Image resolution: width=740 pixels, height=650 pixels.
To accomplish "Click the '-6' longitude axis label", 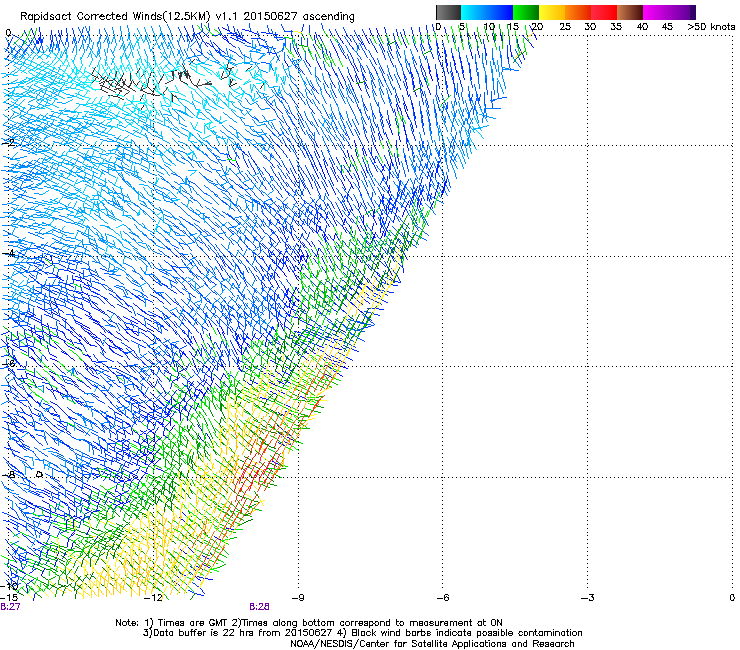I will click(x=442, y=598).
